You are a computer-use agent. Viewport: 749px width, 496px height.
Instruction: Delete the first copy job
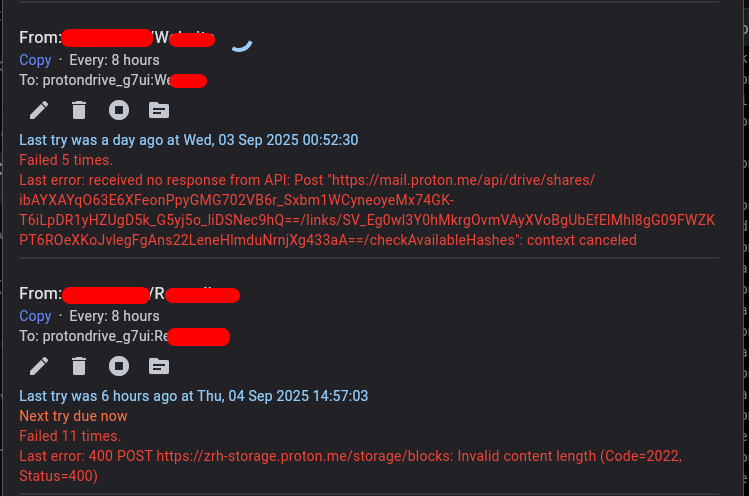click(79, 110)
